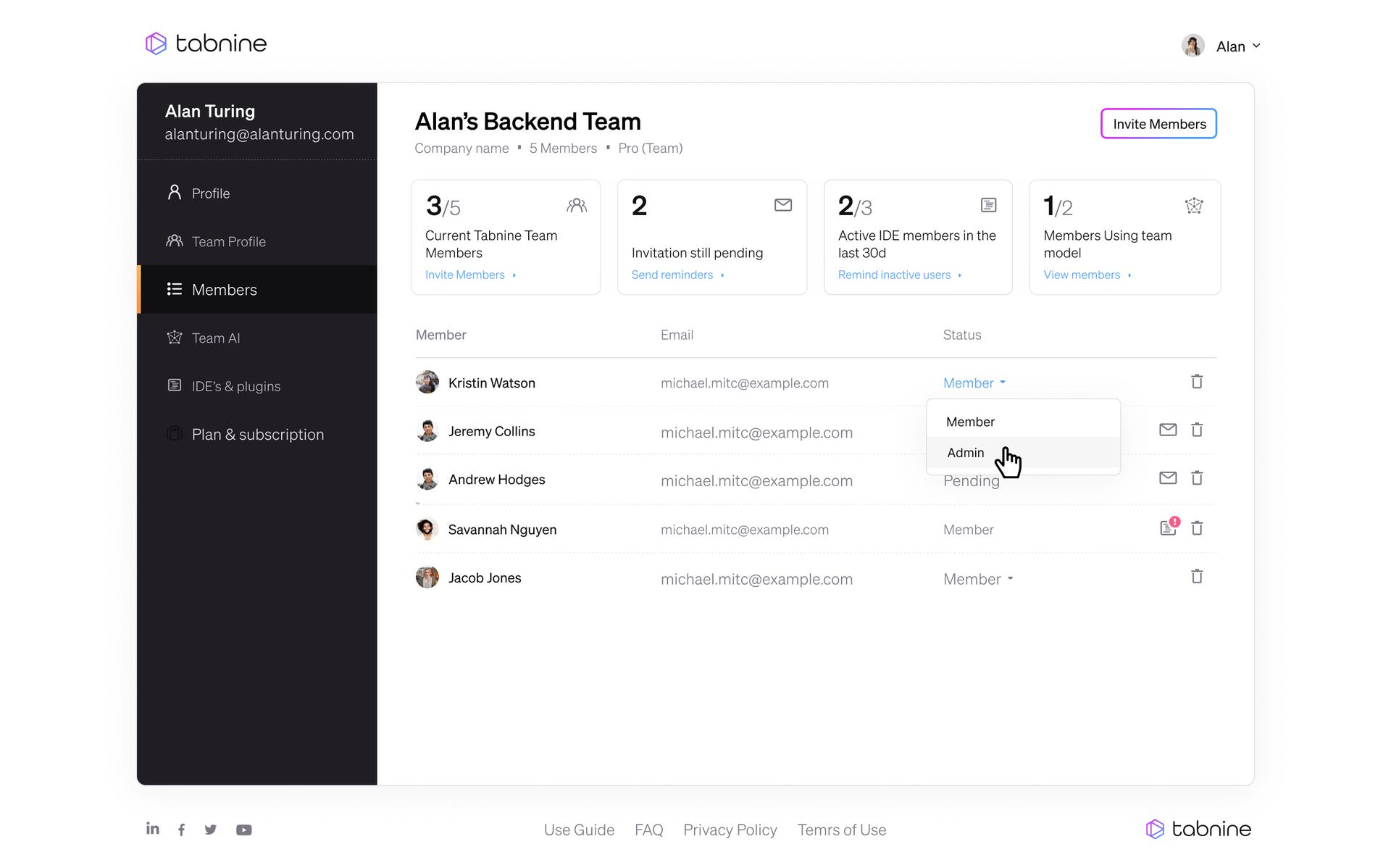Image resolution: width=1391 pixels, height=868 pixels.
Task: Open LinkedIn icon in footer
Action: [152, 829]
